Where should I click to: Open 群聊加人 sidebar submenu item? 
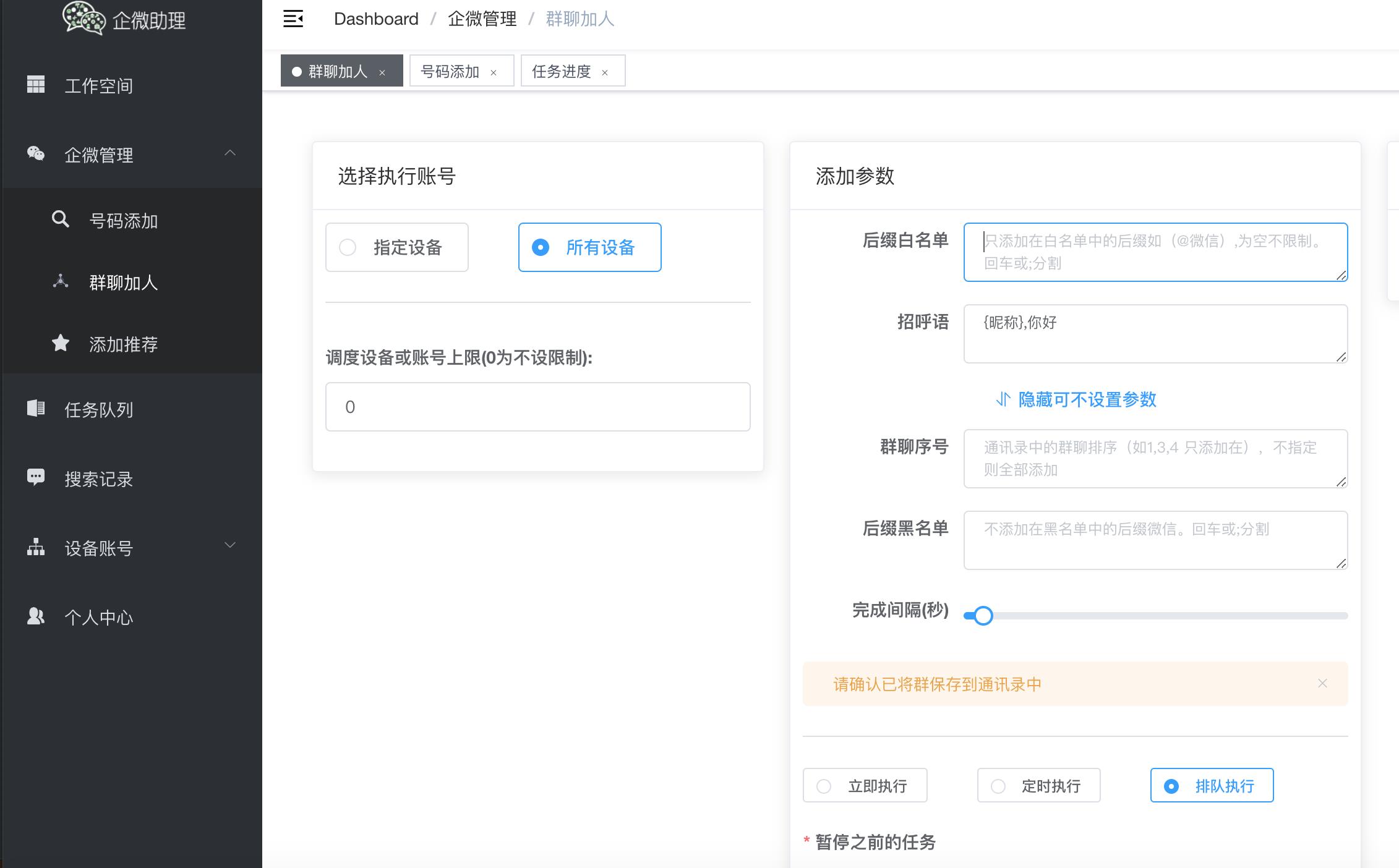click(131, 282)
